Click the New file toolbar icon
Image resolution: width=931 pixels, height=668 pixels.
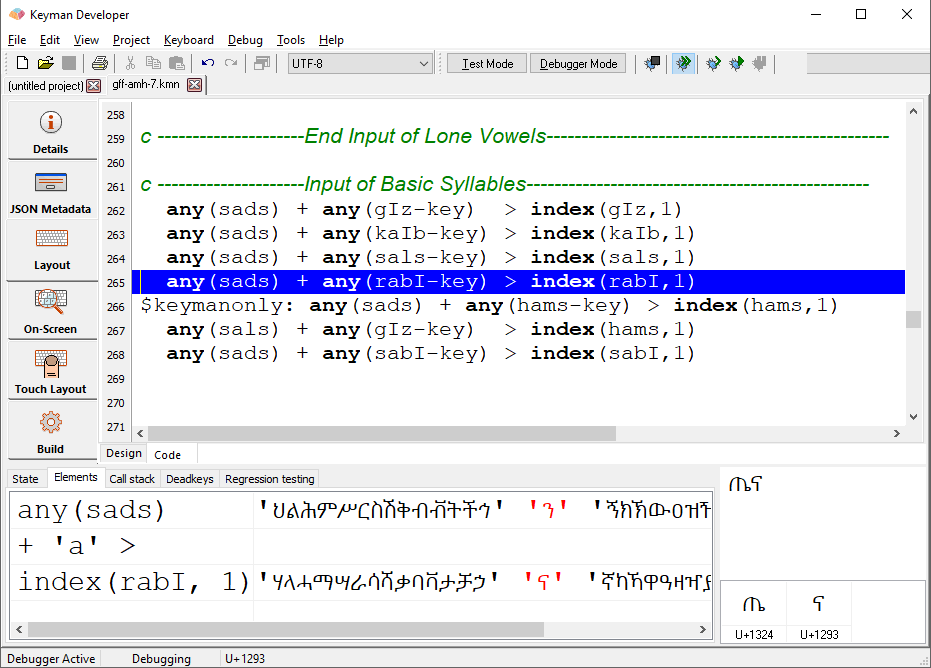(22, 63)
